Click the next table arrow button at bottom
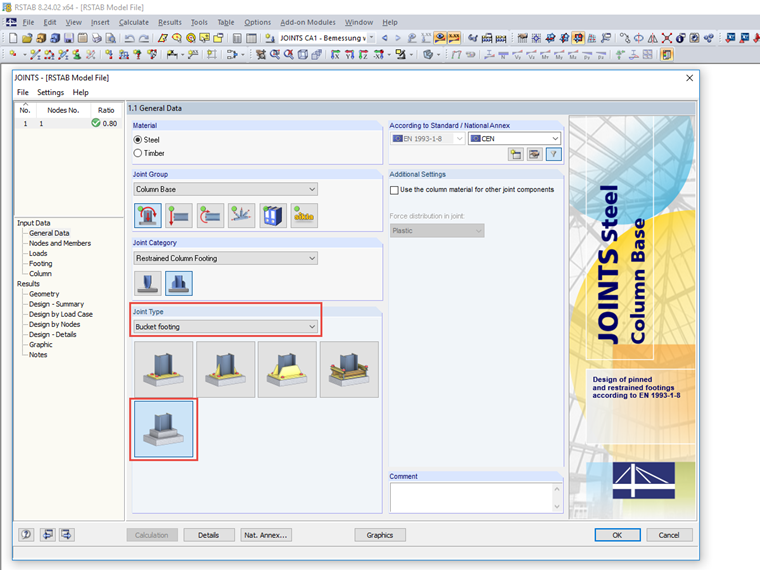Viewport: 760px width, 570px height. pos(66,535)
